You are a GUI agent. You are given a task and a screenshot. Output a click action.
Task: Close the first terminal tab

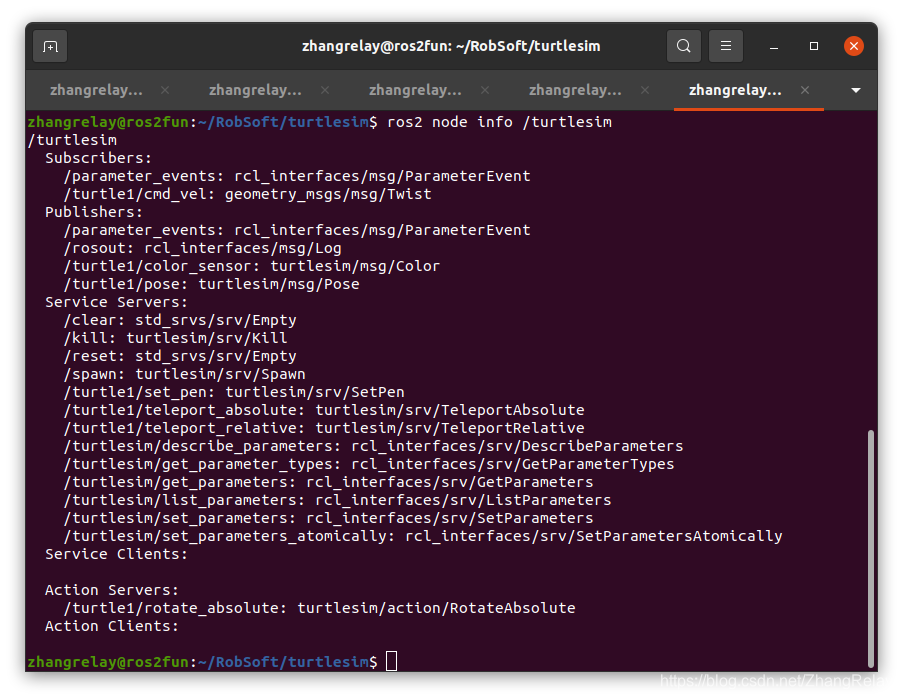tap(165, 90)
